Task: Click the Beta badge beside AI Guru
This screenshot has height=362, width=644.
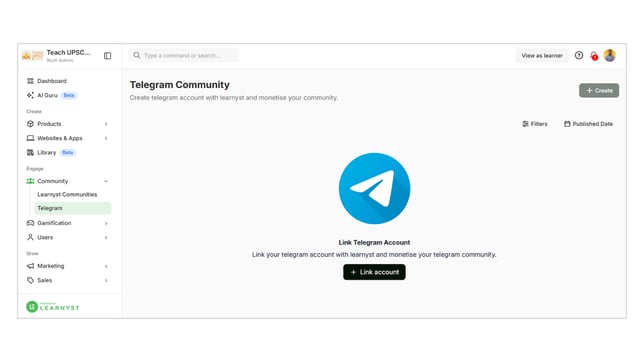Action: pyautogui.click(x=69, y=95)
